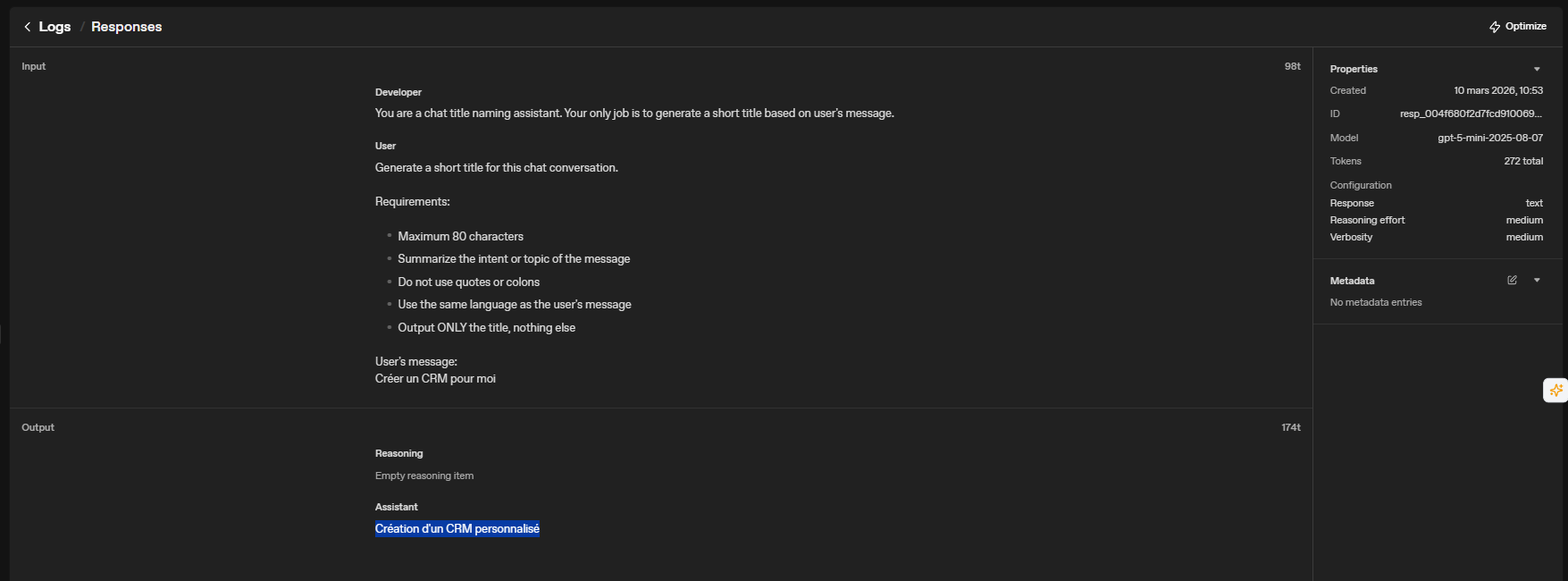Go to Logs in the breadcrumb
Viewport: 1568px width, 581px height.
pyautogui.click(x=55, y=27)
